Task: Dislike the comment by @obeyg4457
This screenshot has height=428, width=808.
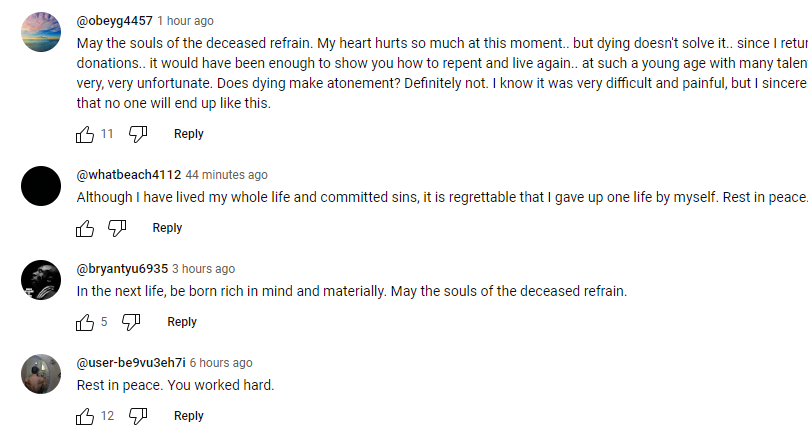Action: (x=138, y=134)
